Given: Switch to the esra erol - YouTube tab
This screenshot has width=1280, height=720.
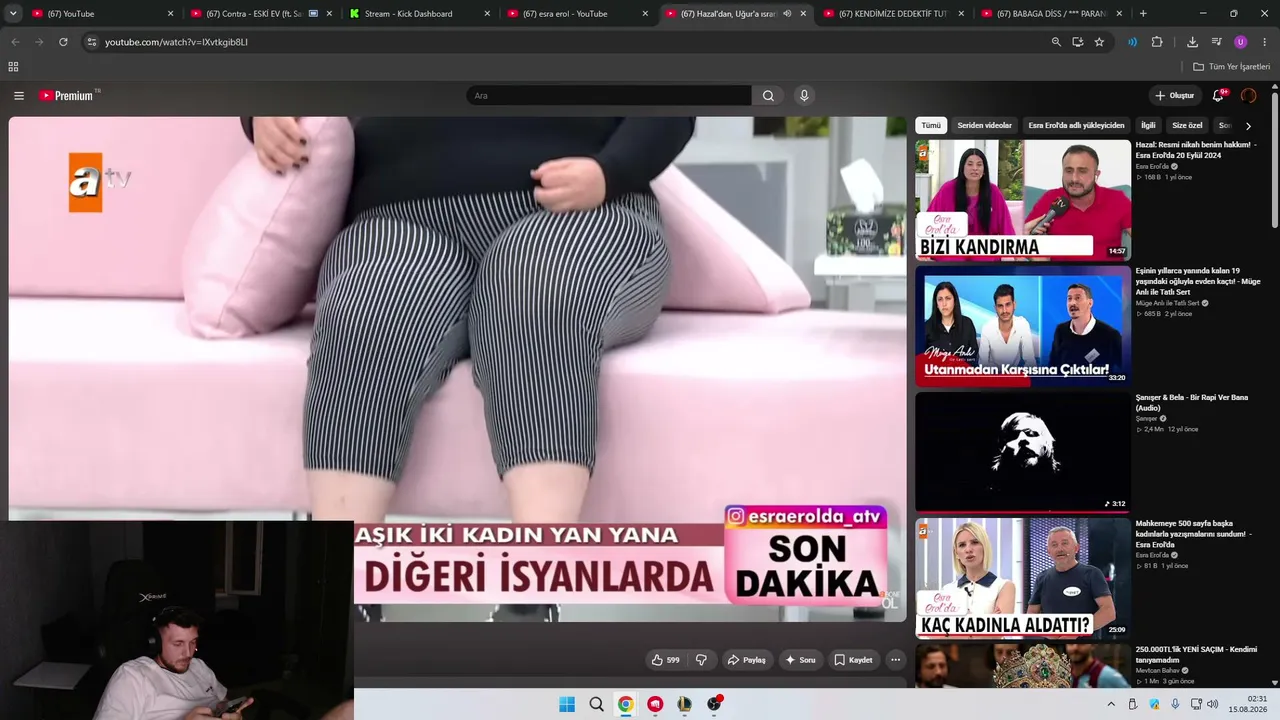Looking at the screenshot, I should point(578,14).
